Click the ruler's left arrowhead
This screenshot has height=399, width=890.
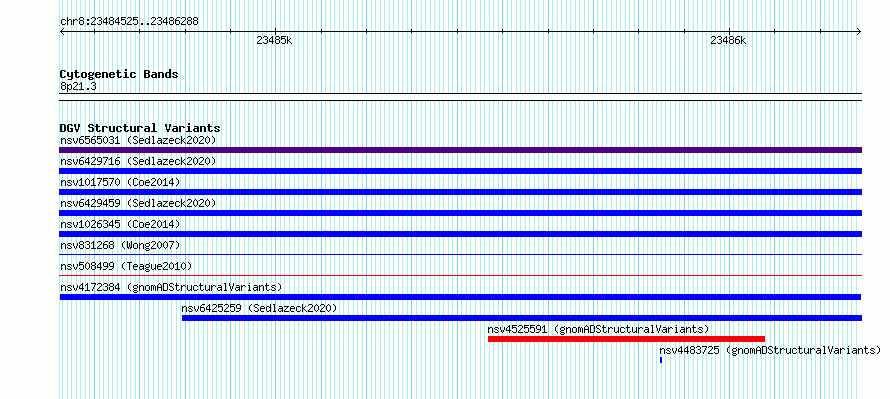click(62, 31)
